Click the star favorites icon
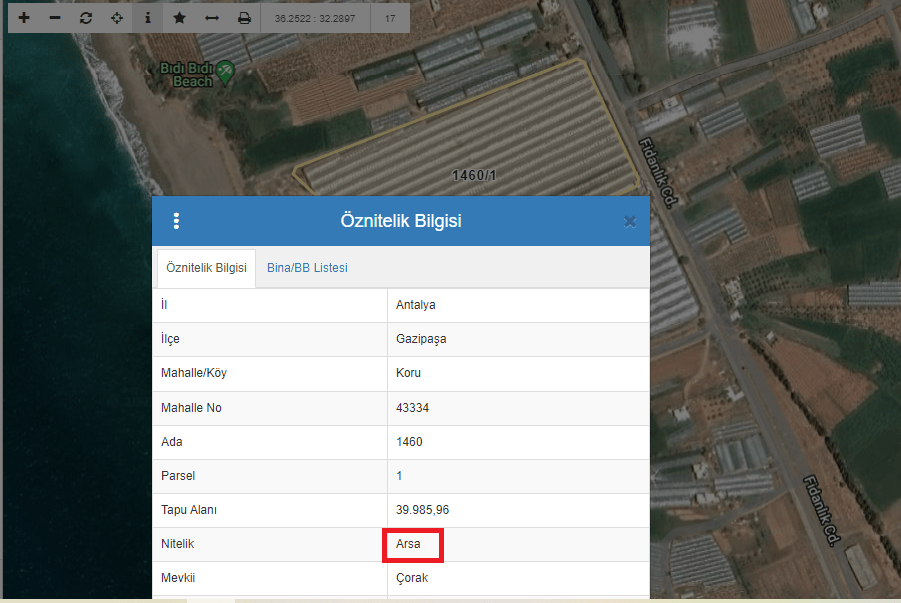This screenshot has height=603, width=901. click(179, 18)
